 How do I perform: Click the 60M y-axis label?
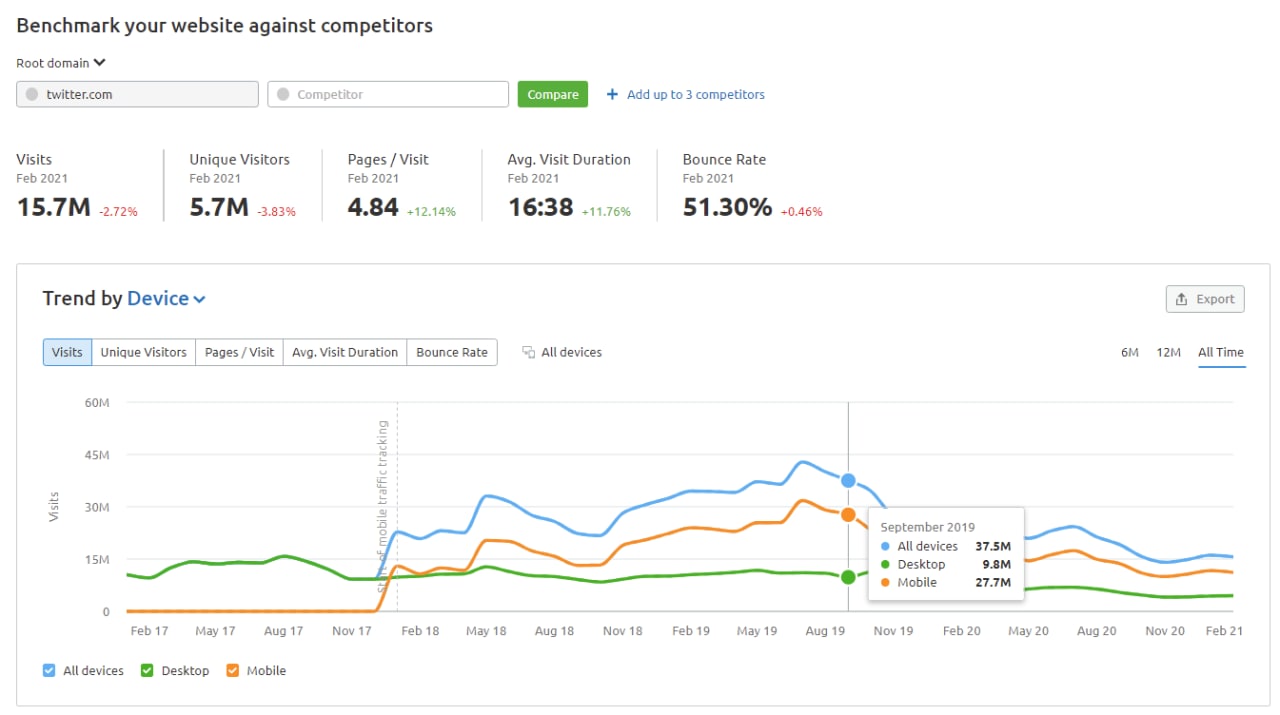point(98,403)
